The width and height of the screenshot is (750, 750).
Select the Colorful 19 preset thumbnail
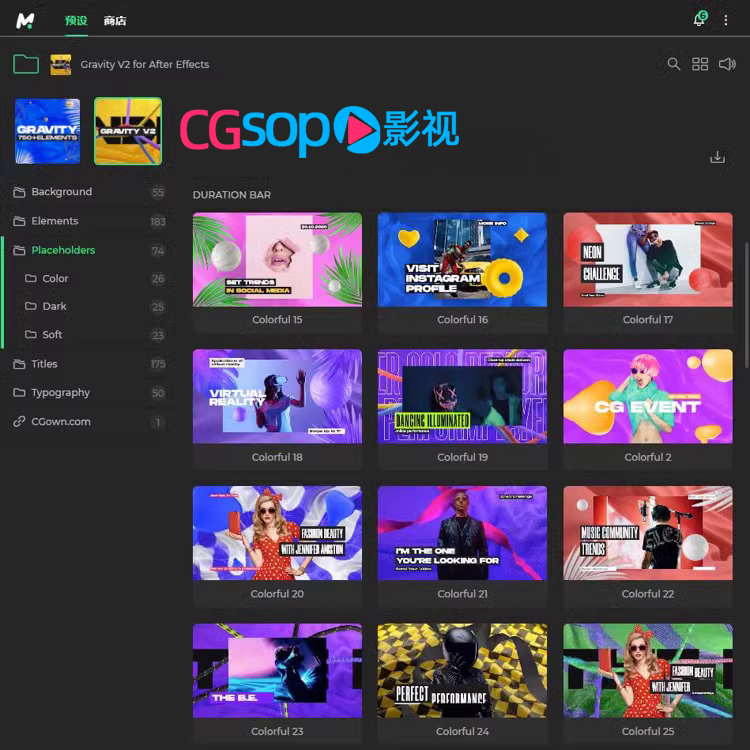pos(462,396)
